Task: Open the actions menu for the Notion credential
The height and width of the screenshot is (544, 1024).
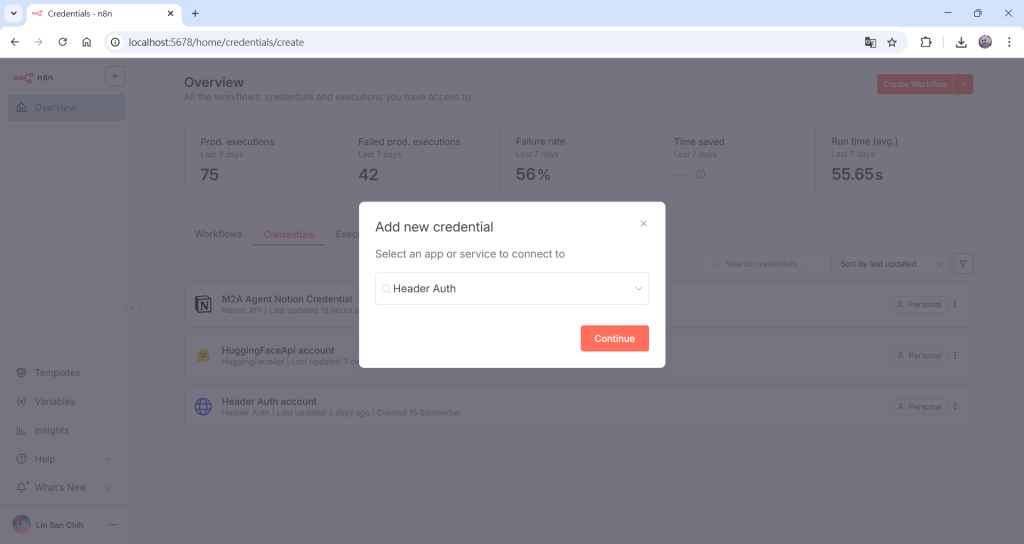Action: click(955, 304)
